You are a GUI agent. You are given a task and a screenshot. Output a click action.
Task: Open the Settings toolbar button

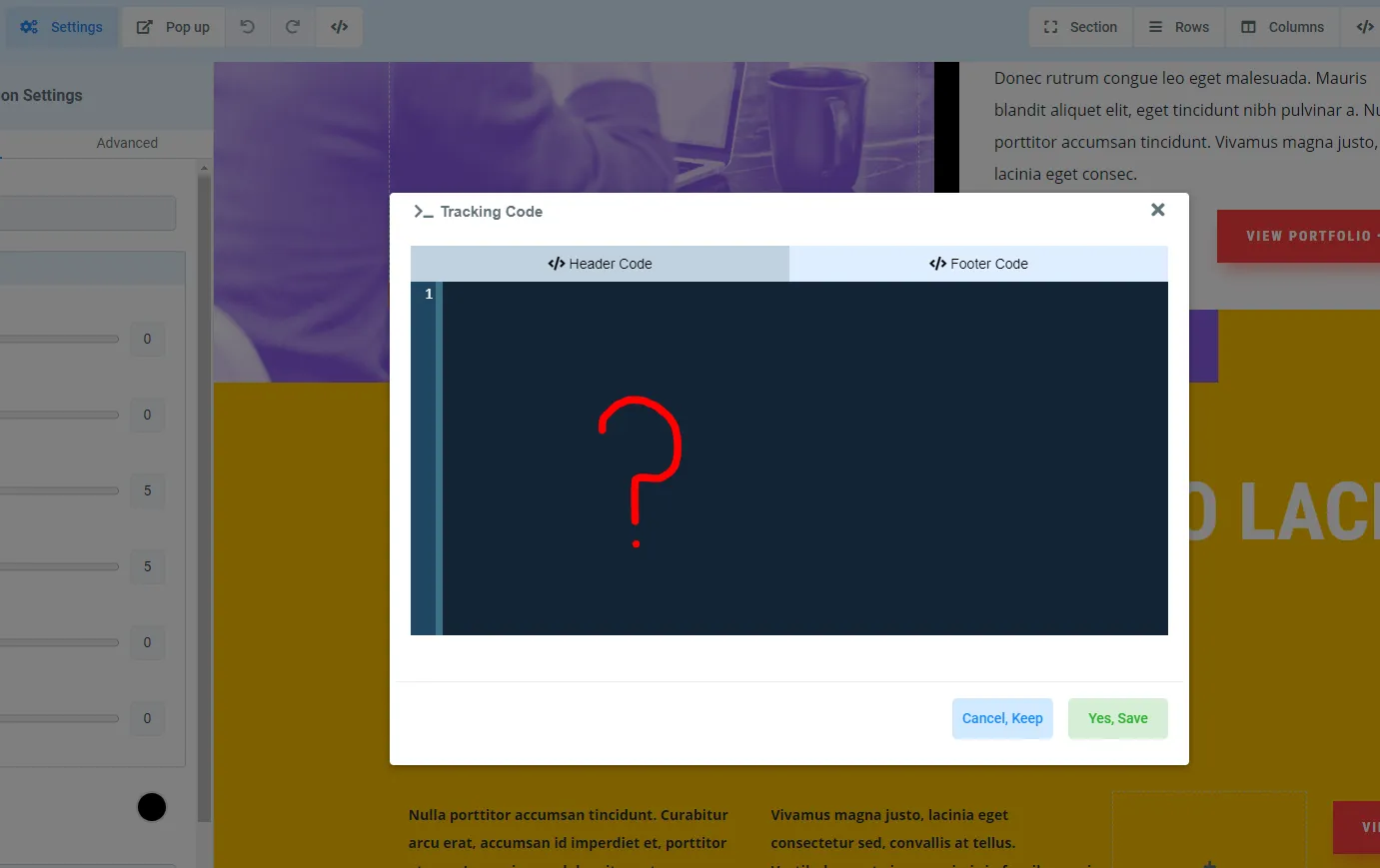62,27
